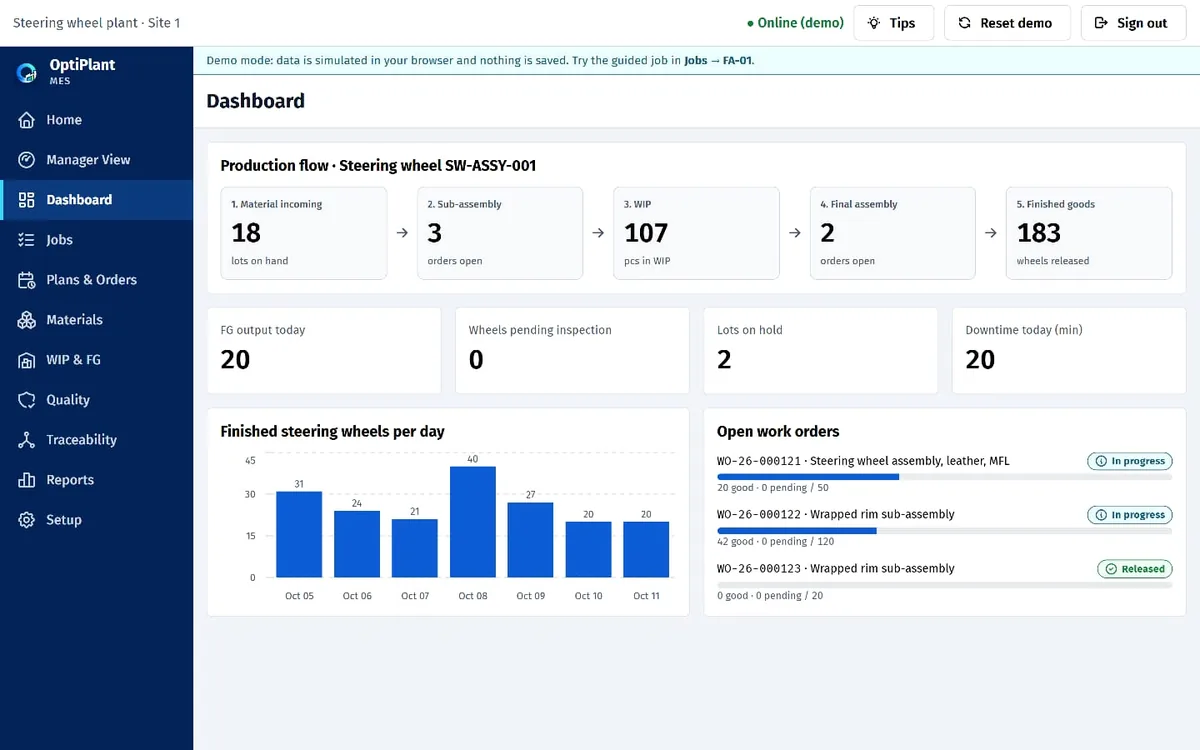Click the Manager View gauge icon

27,160
